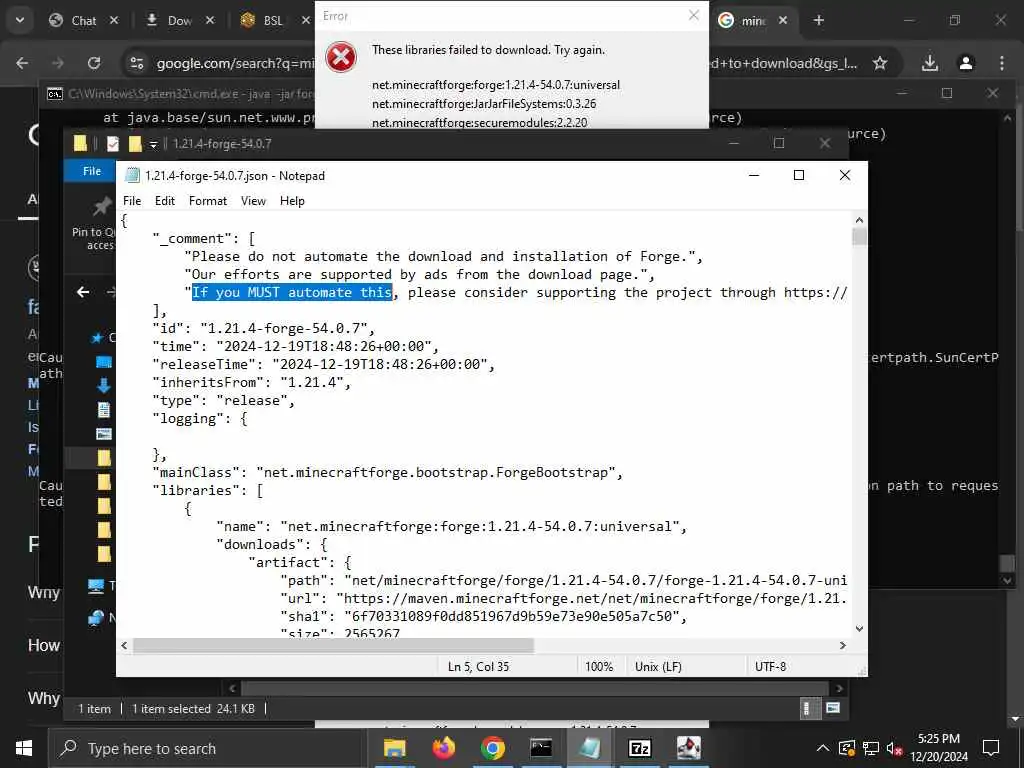This screenshot has width=1024, height=768.
Task: Open Notepad's Help menu
Action: point(292,201)
